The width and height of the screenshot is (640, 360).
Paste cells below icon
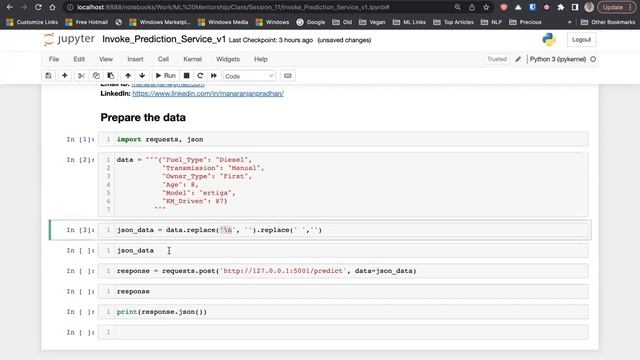coord(111,76)
